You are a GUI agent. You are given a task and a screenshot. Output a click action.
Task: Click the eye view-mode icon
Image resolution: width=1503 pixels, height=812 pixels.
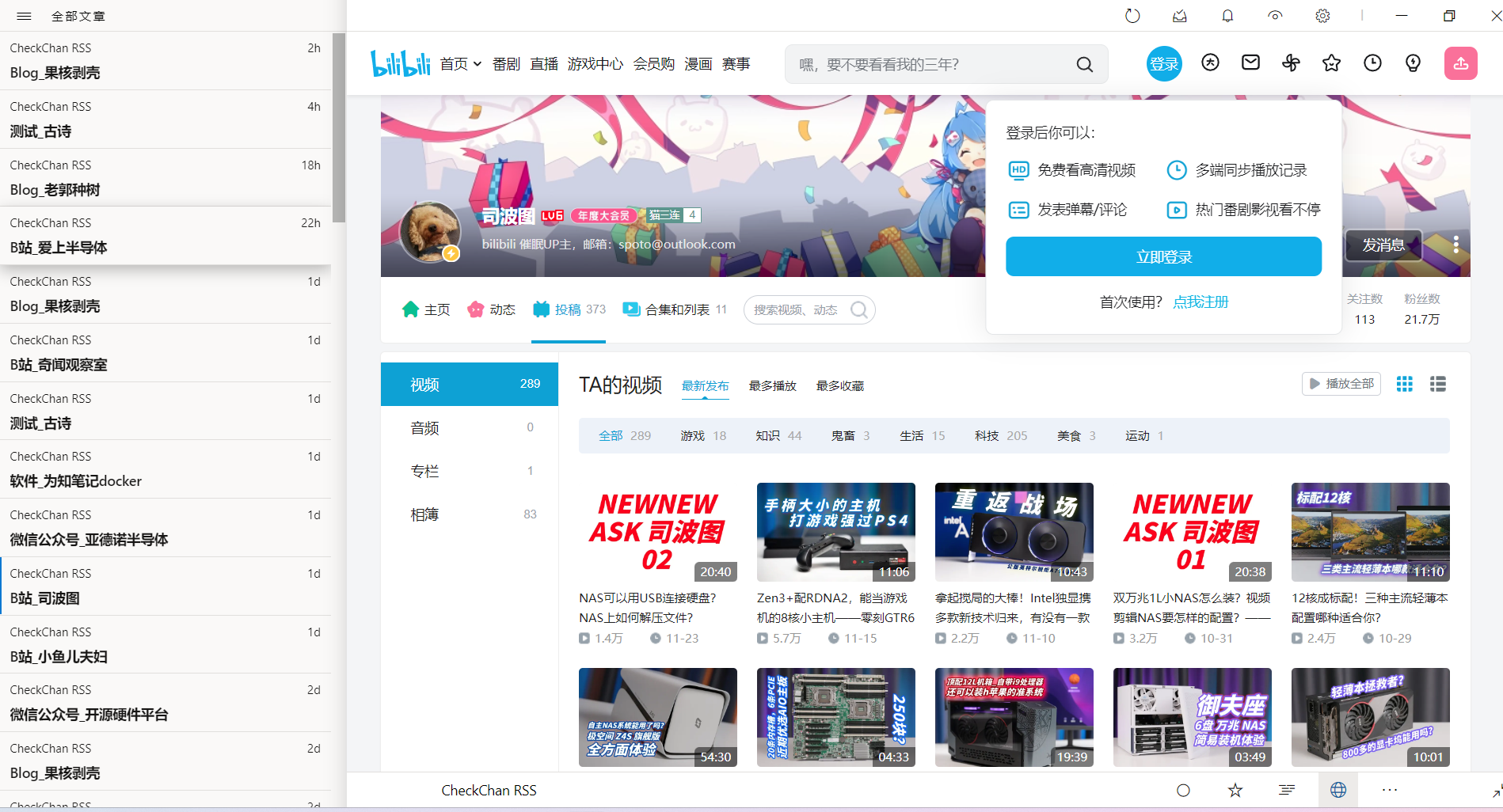click(1275, 16)
